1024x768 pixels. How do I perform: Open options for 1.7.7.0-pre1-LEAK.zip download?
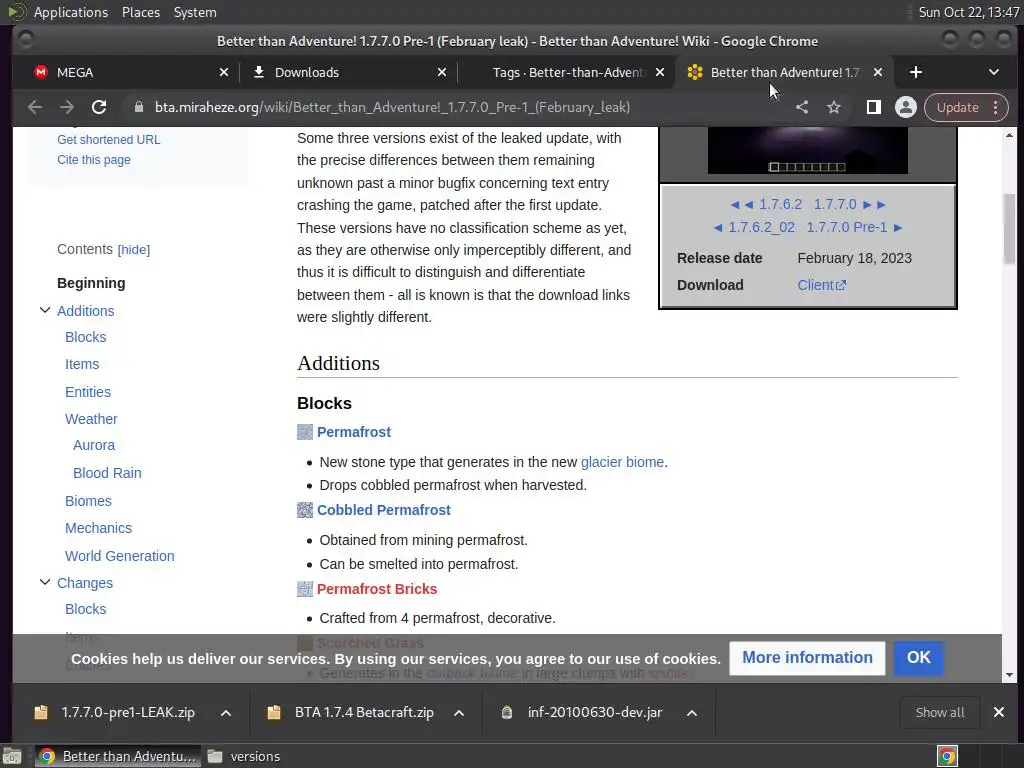click(226, 712)
